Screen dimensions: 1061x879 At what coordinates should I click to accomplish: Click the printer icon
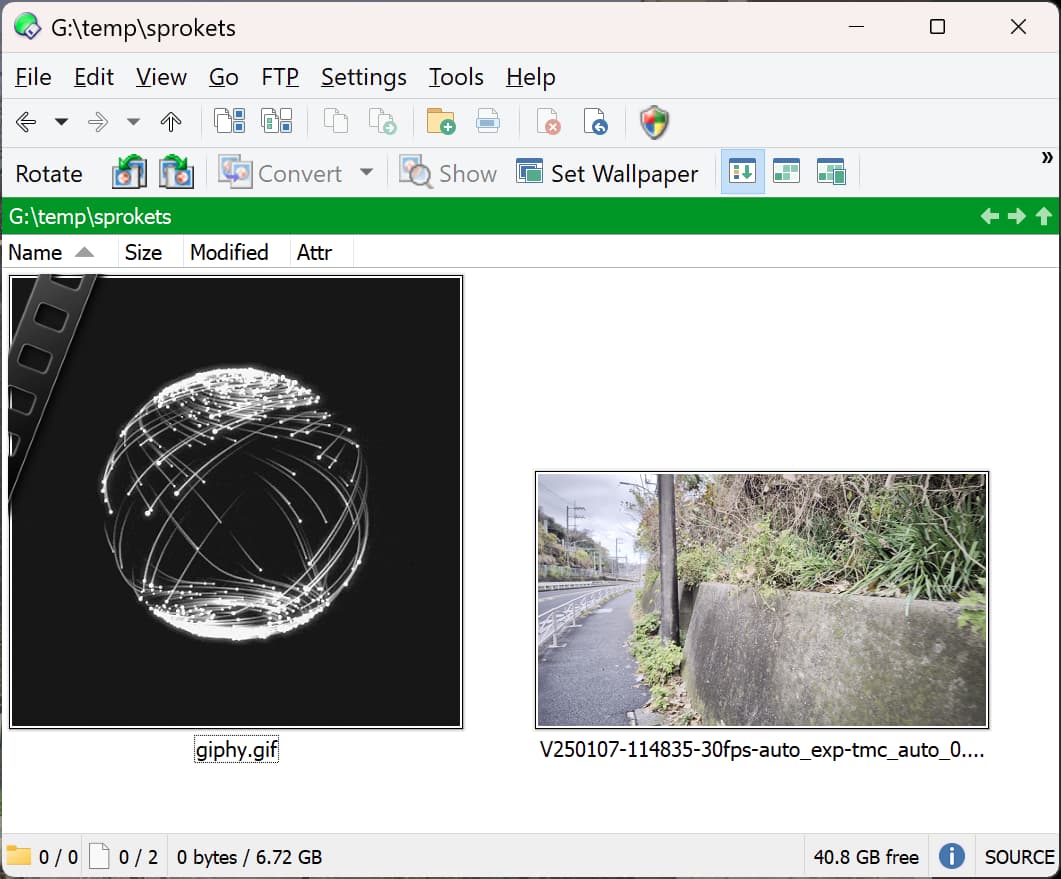pyautogui.click(x=488, y=122)
